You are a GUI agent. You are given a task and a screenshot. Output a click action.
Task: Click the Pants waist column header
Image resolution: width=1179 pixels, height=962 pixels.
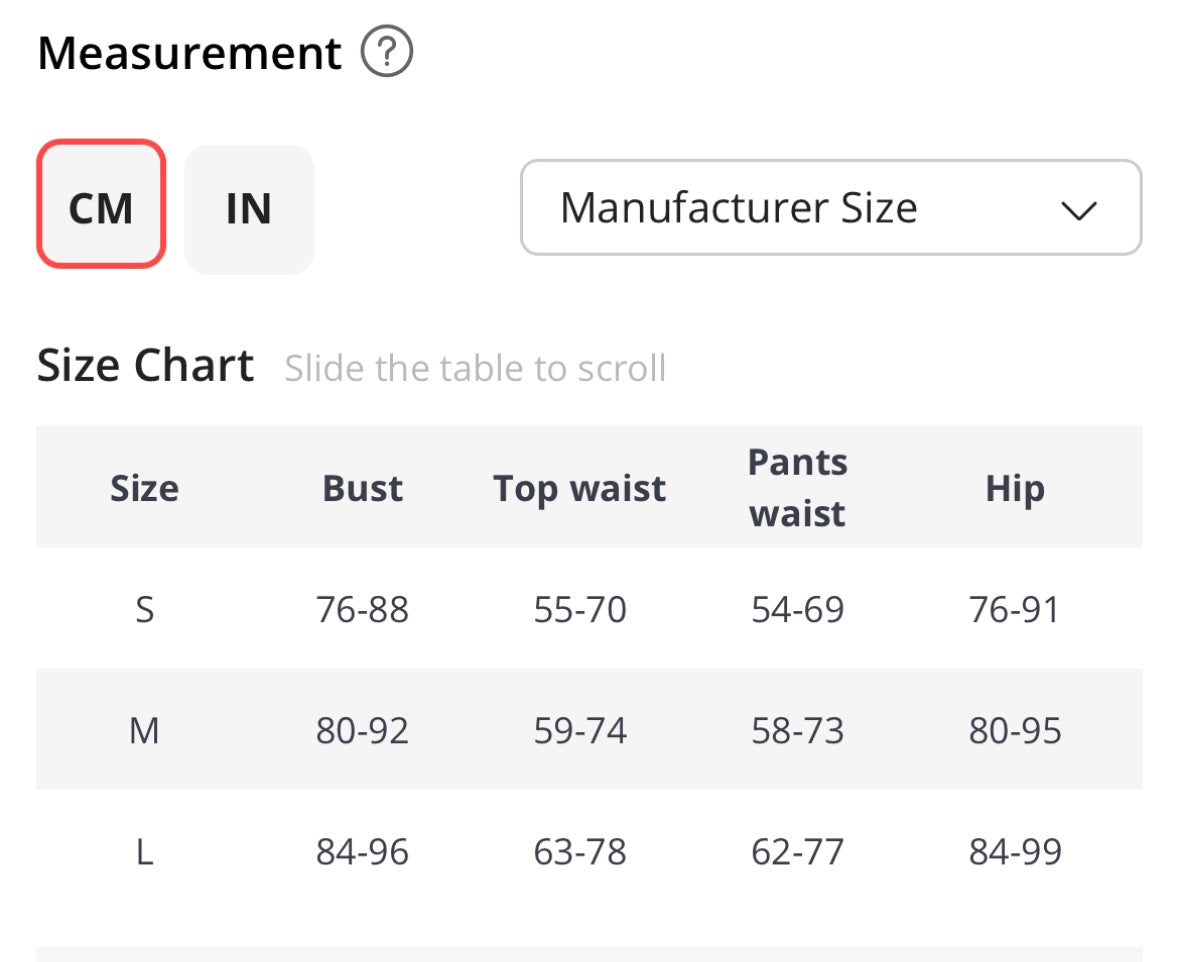[797, 488]
